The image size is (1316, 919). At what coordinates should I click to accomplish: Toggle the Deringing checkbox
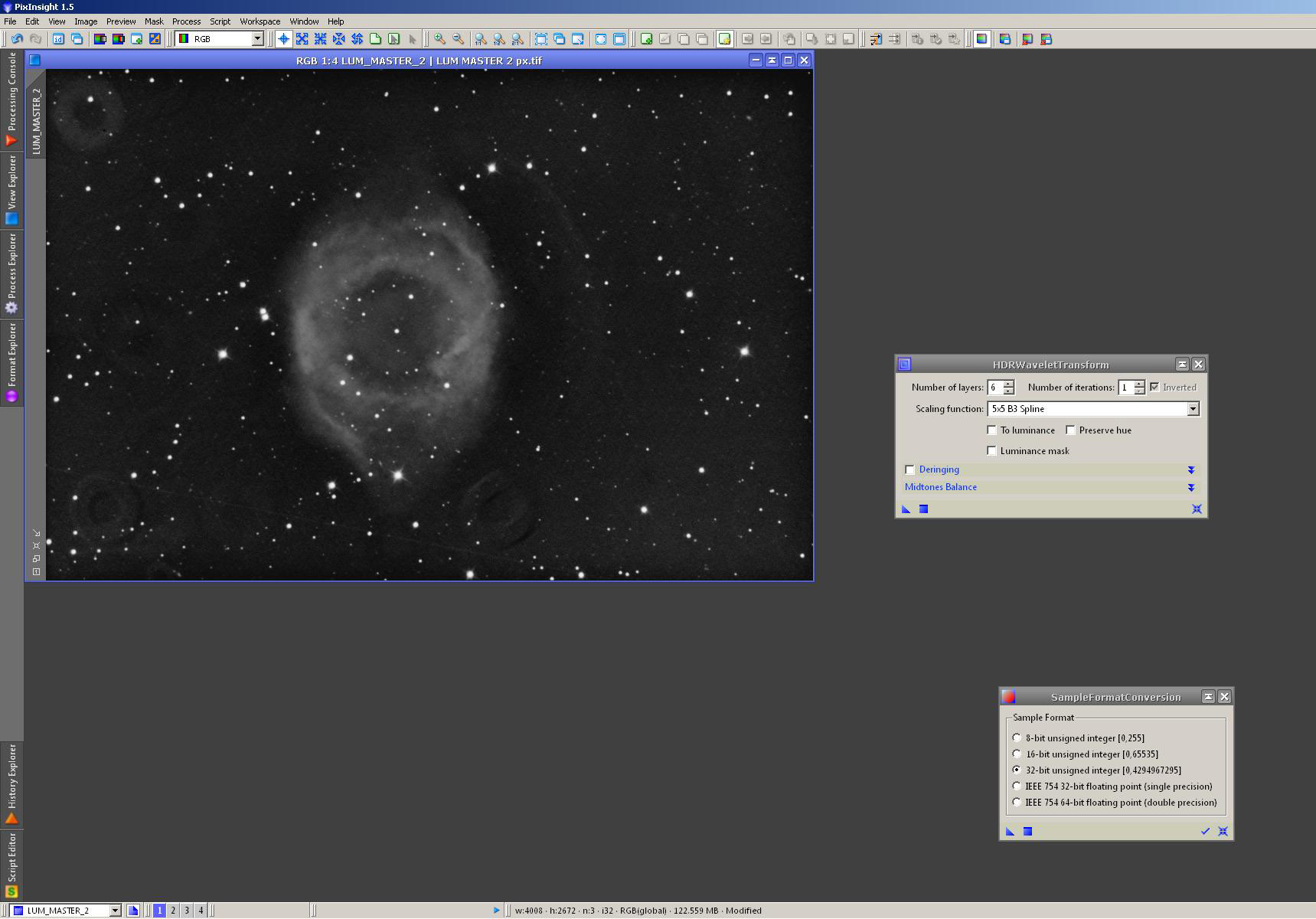[909, 470]
